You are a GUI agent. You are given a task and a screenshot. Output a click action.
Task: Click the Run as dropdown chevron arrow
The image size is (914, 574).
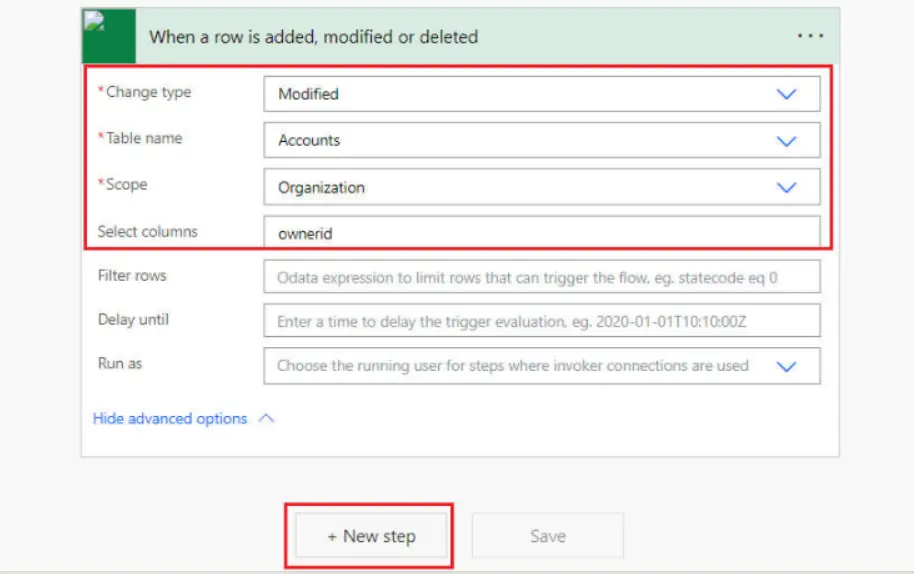point(787,367)
